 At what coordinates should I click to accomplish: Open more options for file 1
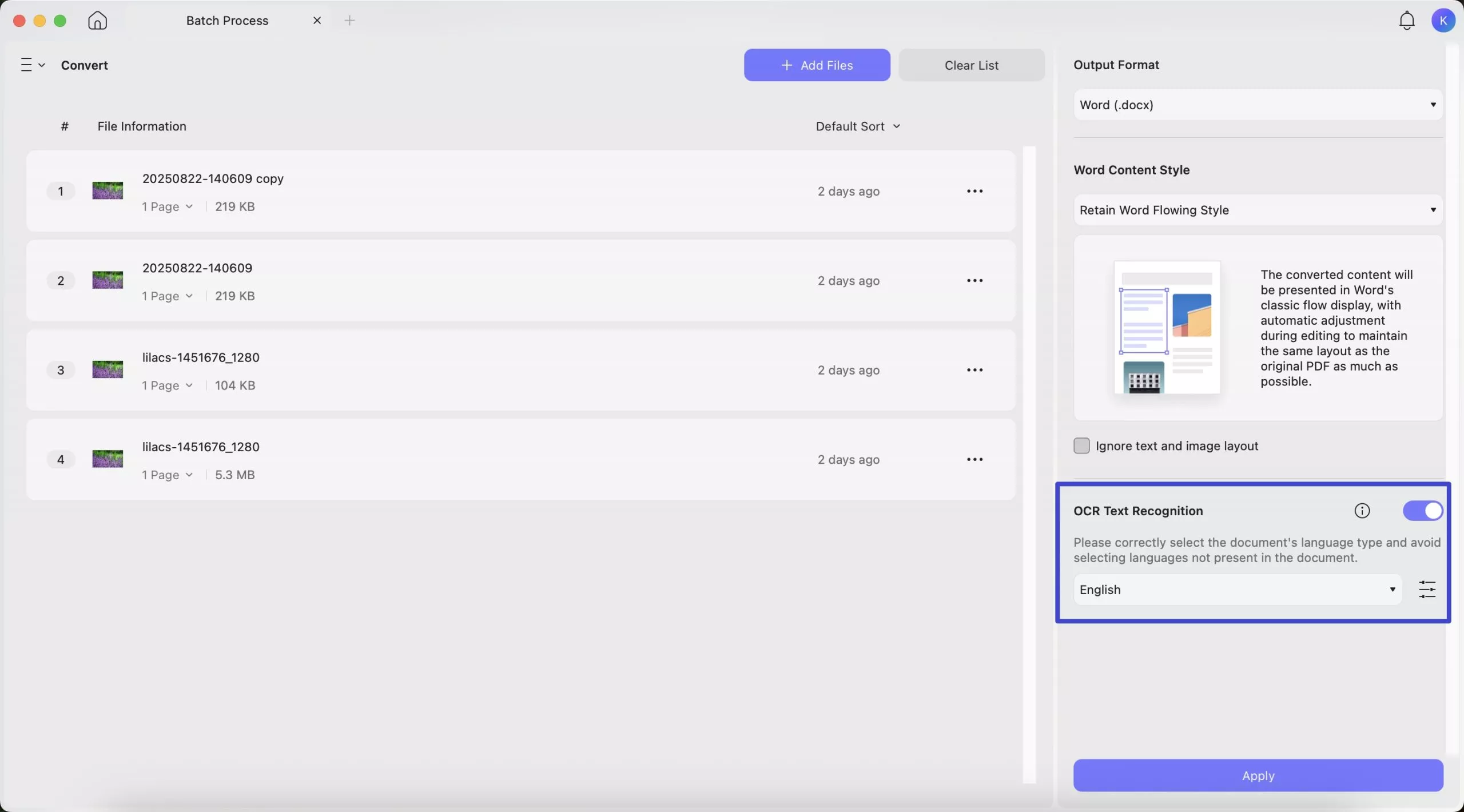point(974,191)
